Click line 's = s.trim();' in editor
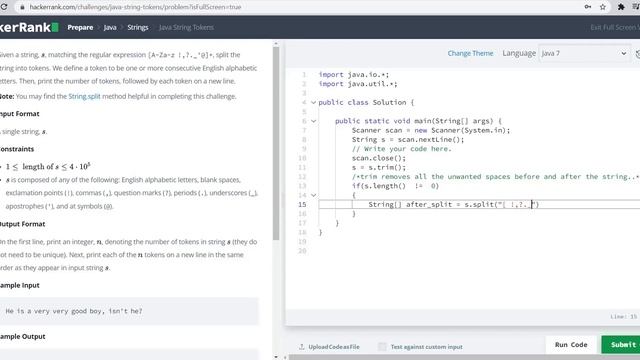This screenshot has width=640, height=360. click(379, 167)
